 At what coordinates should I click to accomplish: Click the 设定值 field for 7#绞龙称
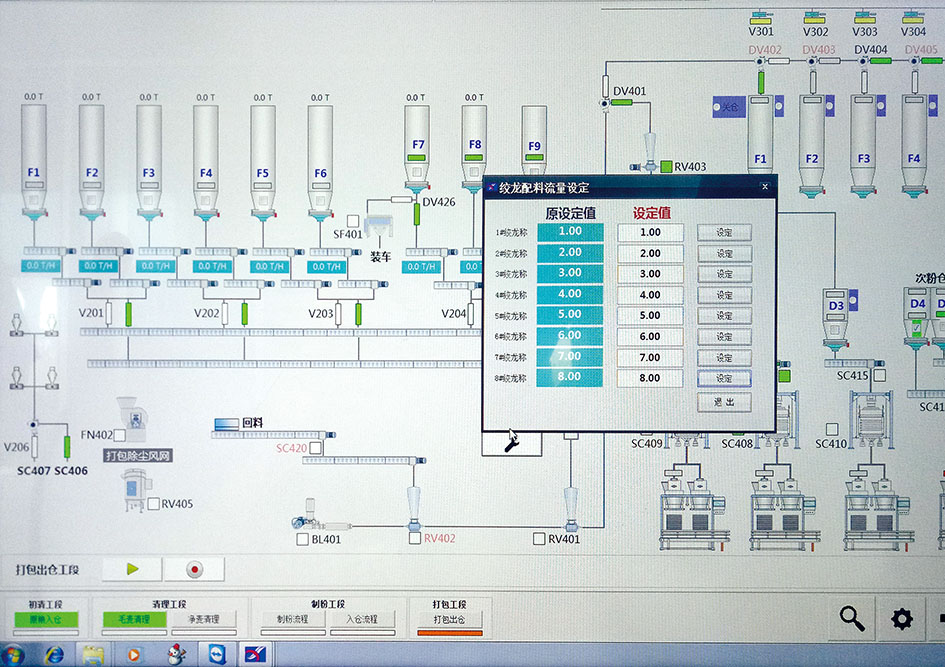tap(650, 357)
